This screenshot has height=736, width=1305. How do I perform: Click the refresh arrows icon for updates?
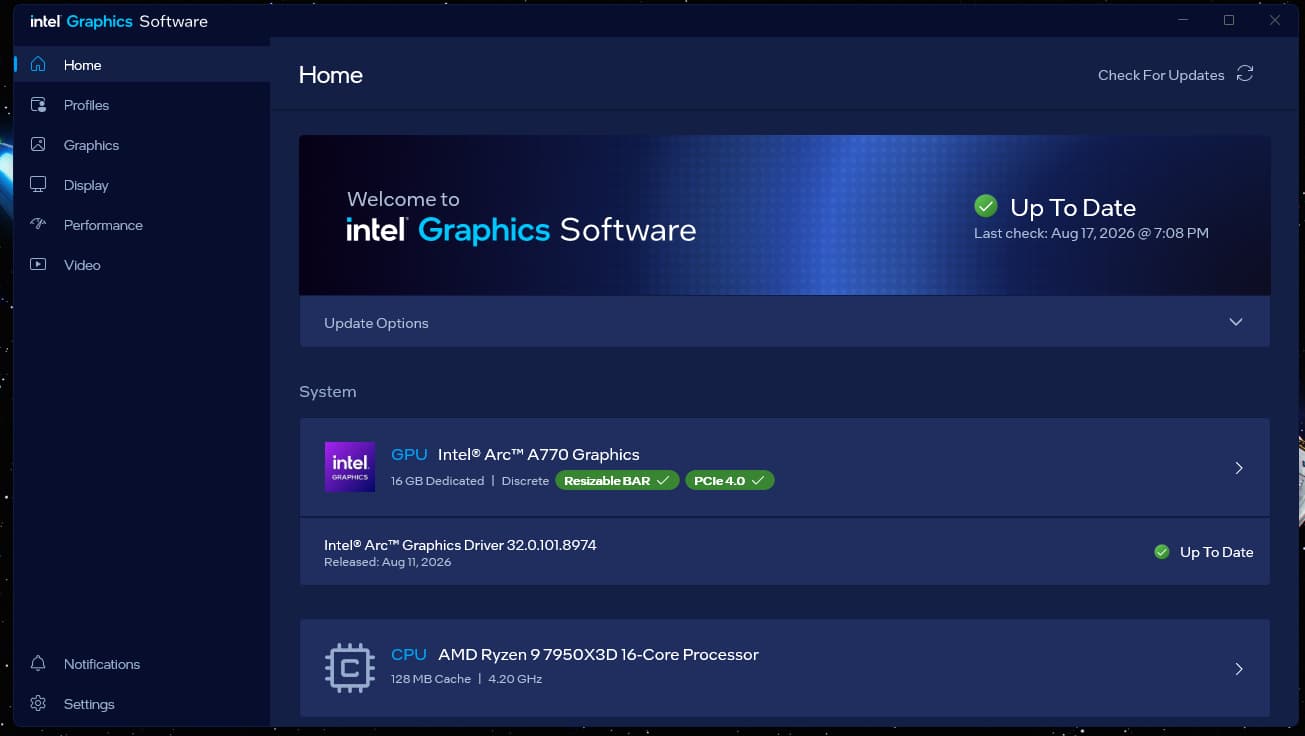(1245, 74)
